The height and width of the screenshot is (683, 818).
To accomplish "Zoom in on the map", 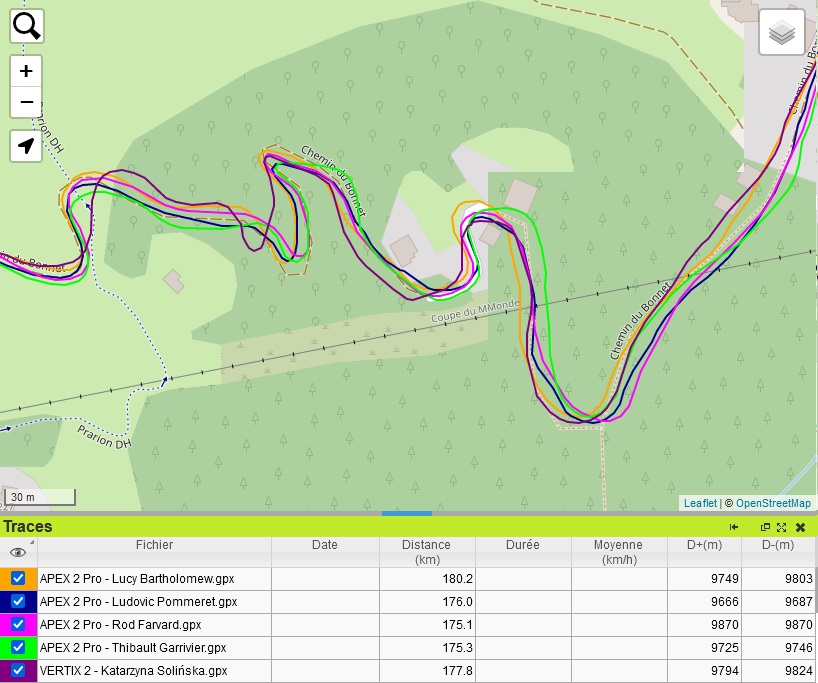I will click(x=27, y=71).
